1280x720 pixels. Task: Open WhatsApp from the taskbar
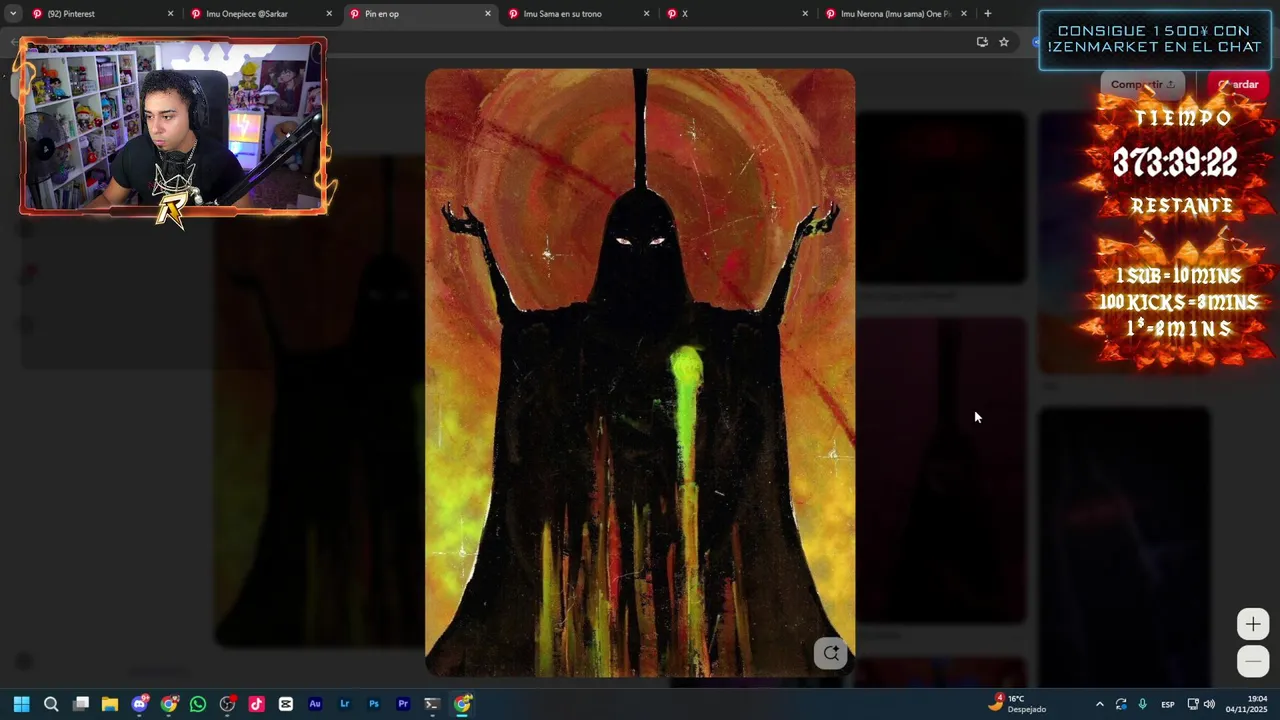(198, 704)
